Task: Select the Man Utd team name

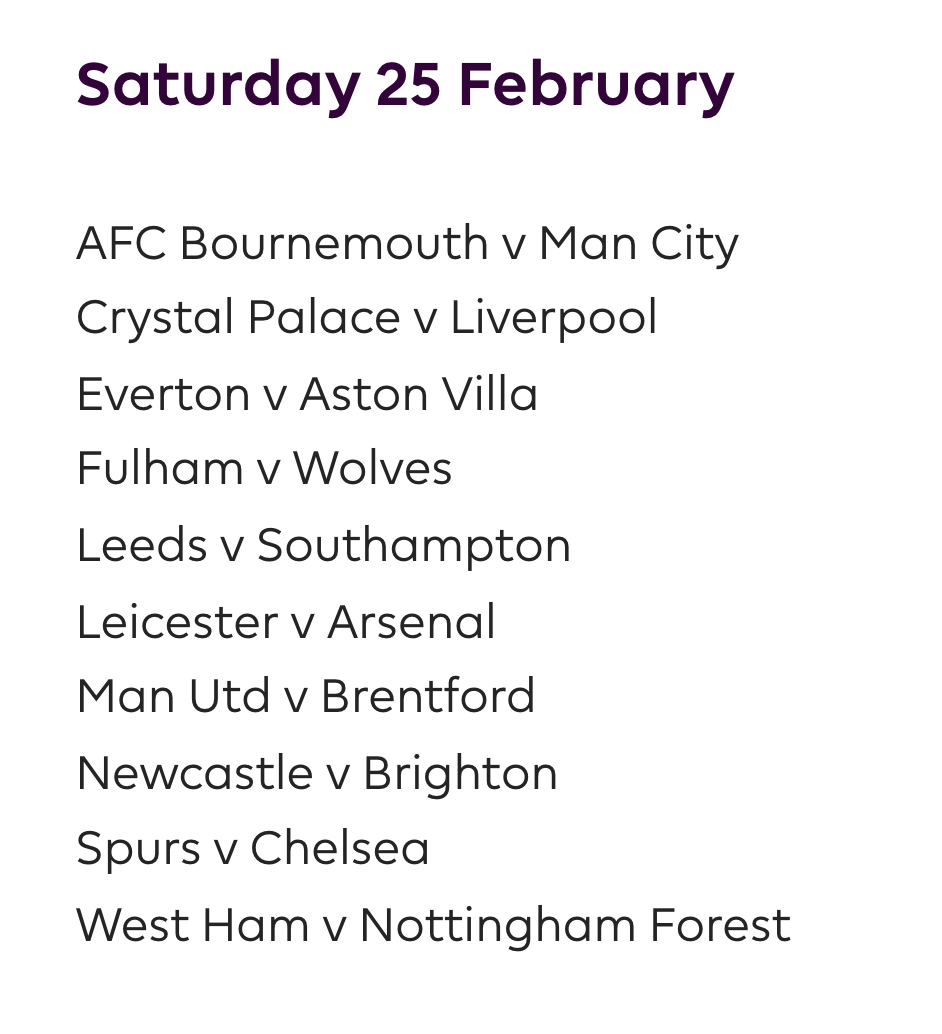Action: point(173,697)
